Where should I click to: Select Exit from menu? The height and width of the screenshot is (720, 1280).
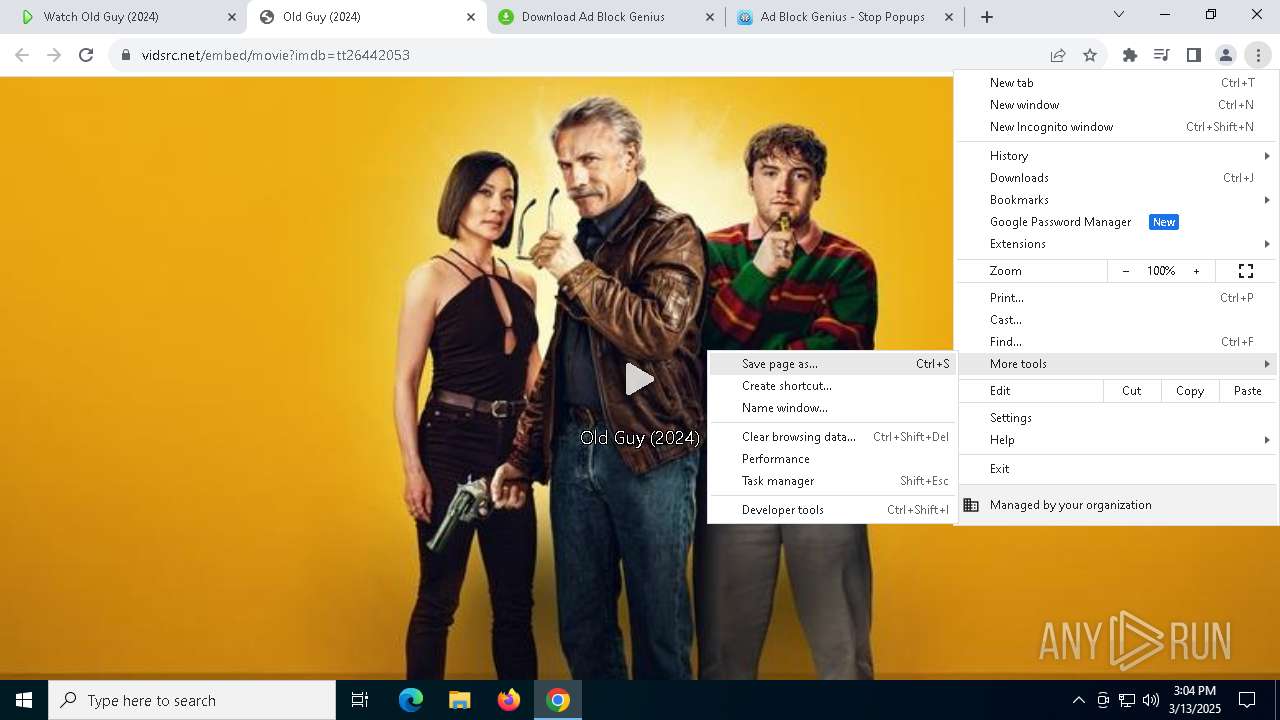point(1118,469)
